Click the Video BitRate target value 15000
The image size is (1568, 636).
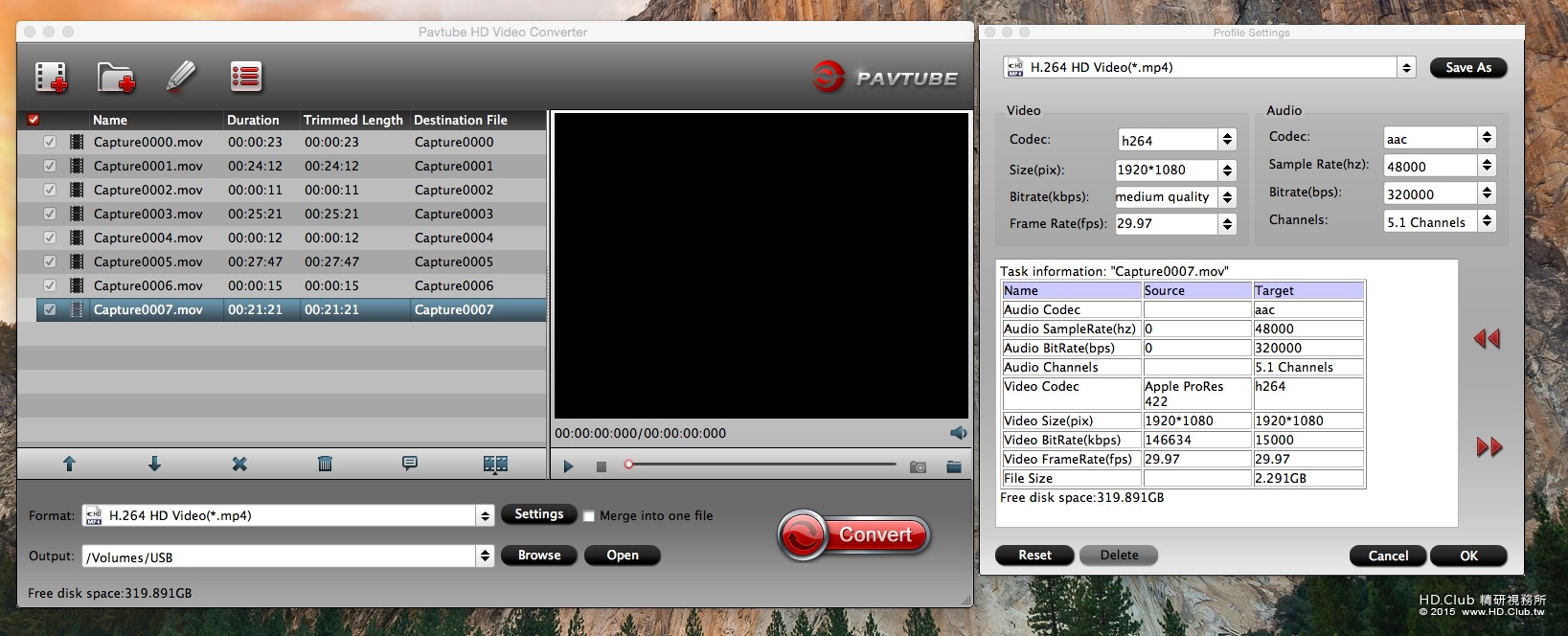(x=1308, y=440)
